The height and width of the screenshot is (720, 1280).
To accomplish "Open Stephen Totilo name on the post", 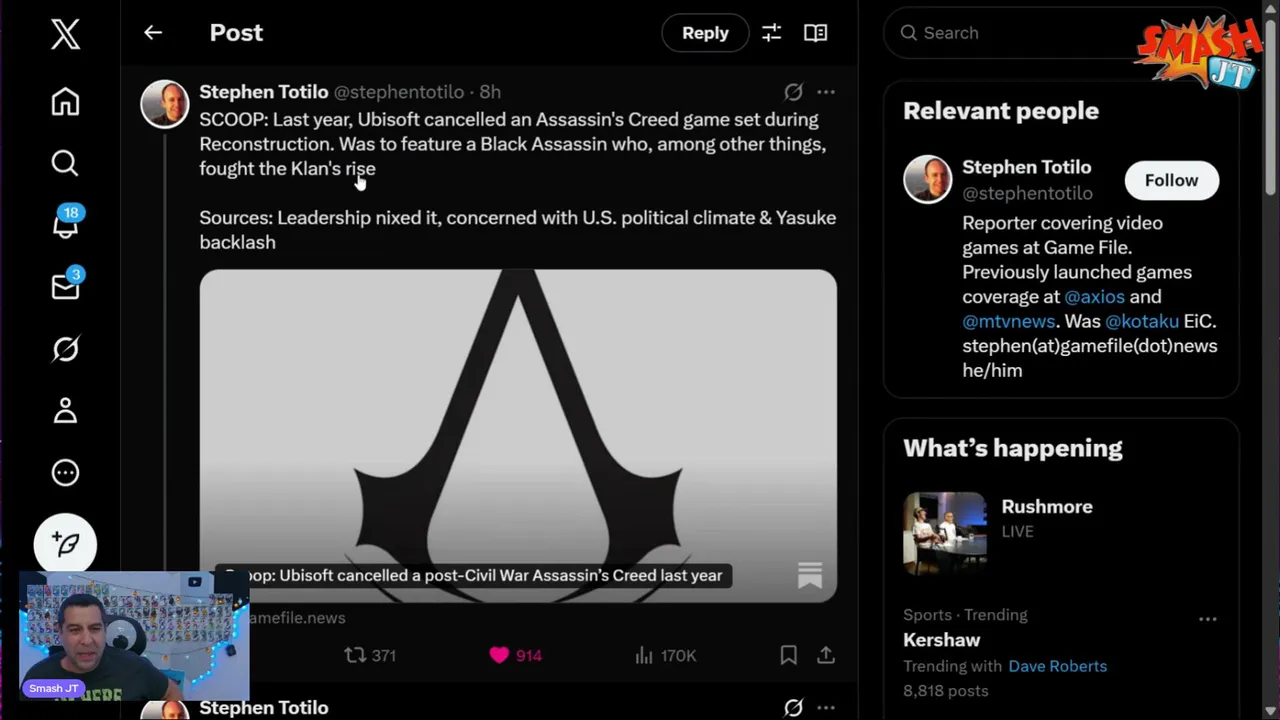I will (x=264, y=92).
